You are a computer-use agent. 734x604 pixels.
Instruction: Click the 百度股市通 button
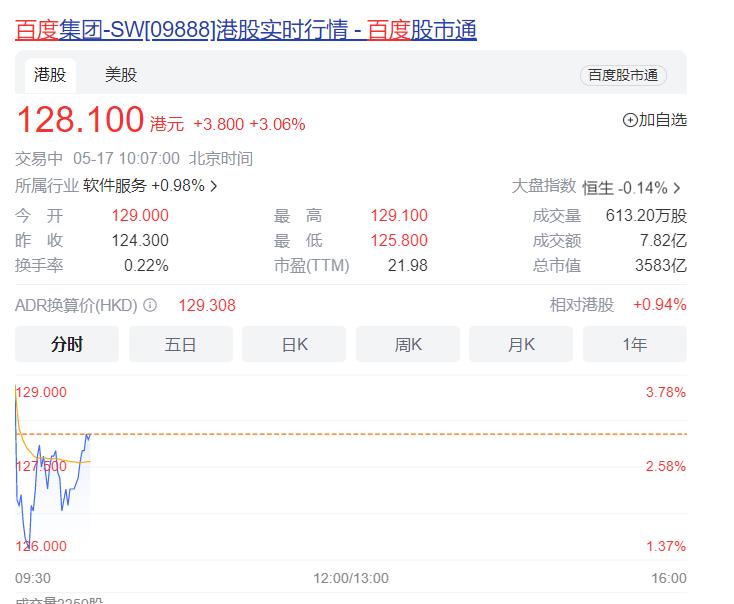pos(623,75)
